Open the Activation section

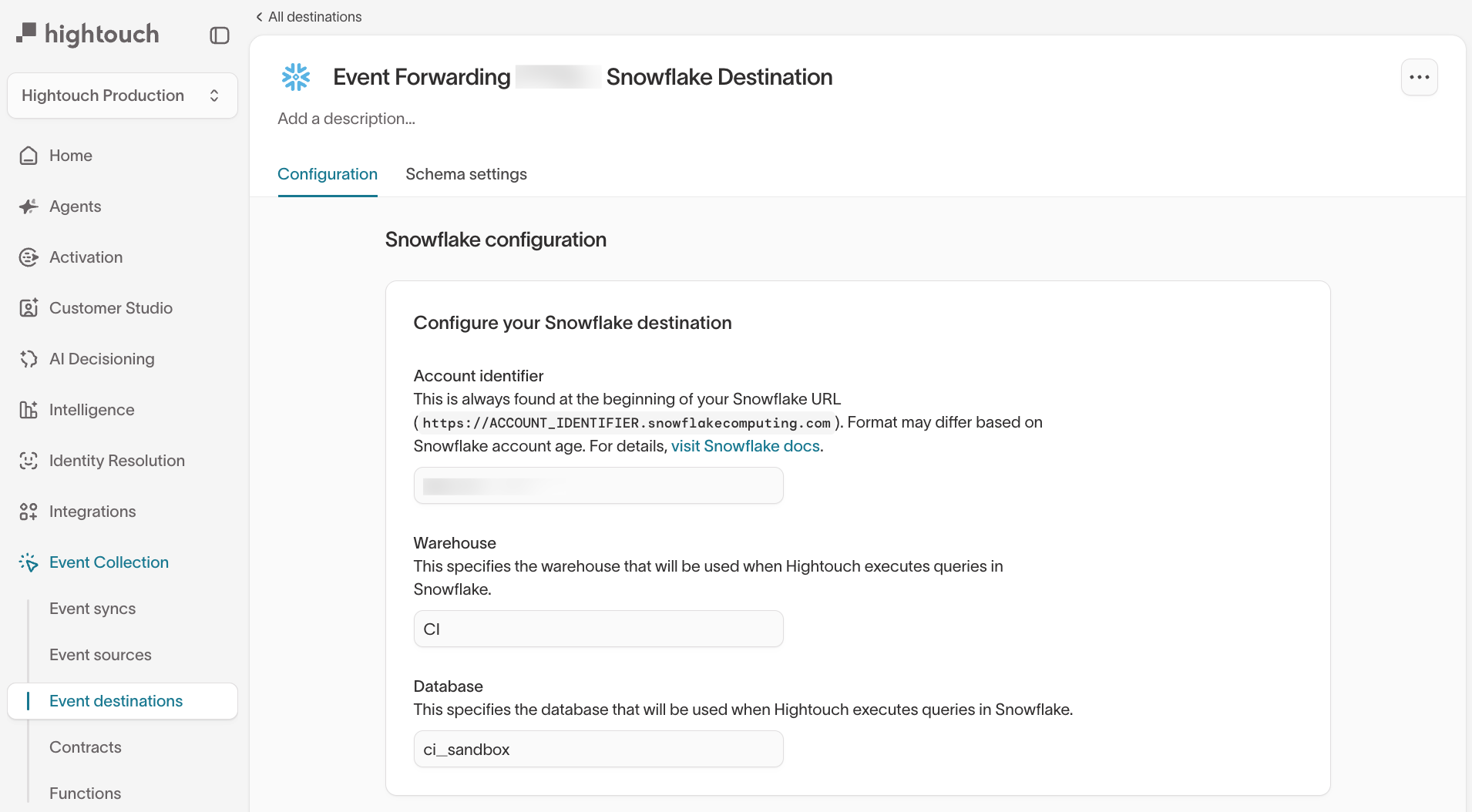pos(86,257)
